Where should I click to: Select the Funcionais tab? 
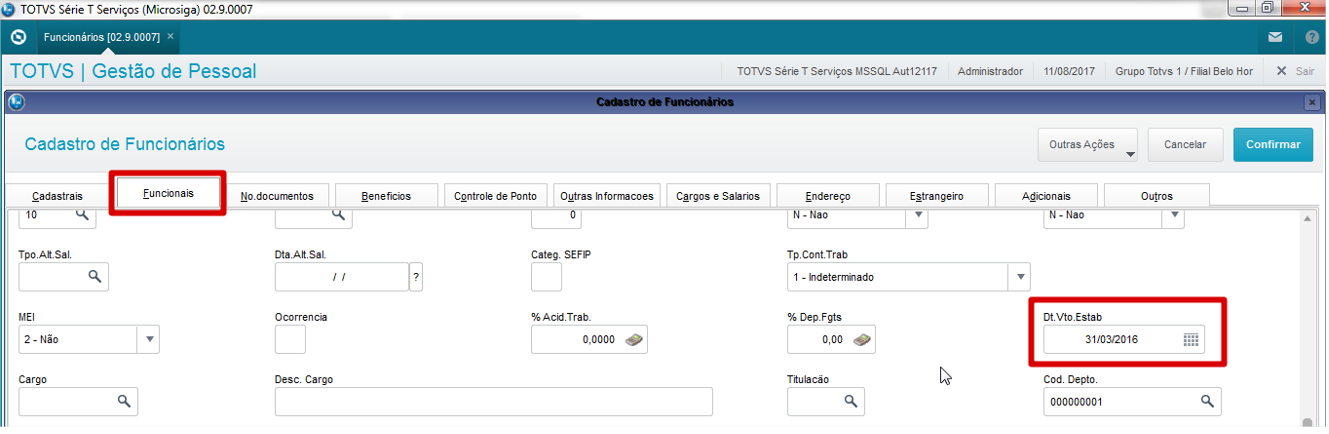pos(168,192)
